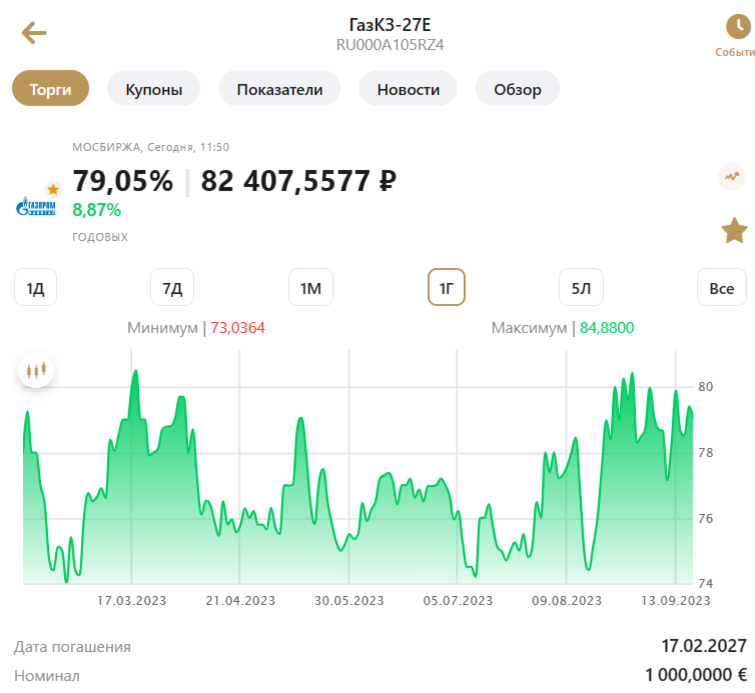Open the chart analysis trend icon

(x=732, y=177)
